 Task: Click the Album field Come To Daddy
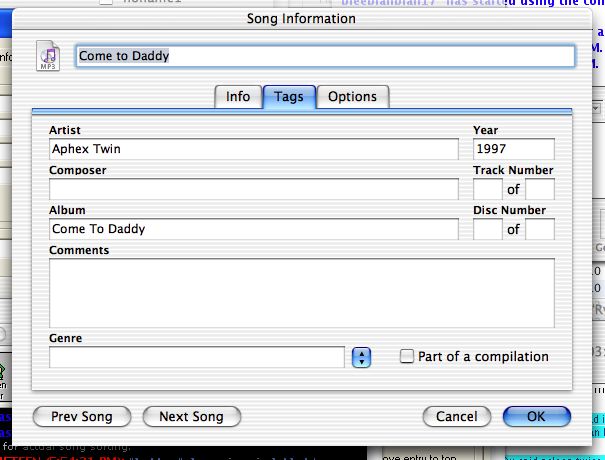point(254,229)
